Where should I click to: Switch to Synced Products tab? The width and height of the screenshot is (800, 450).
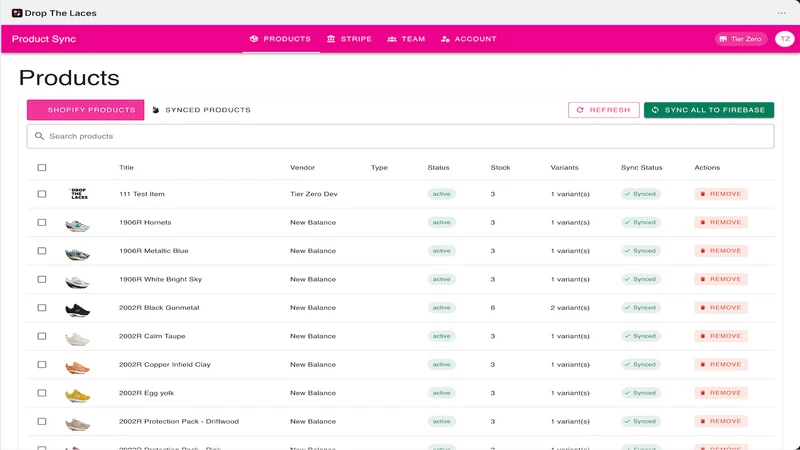(202, 110)
